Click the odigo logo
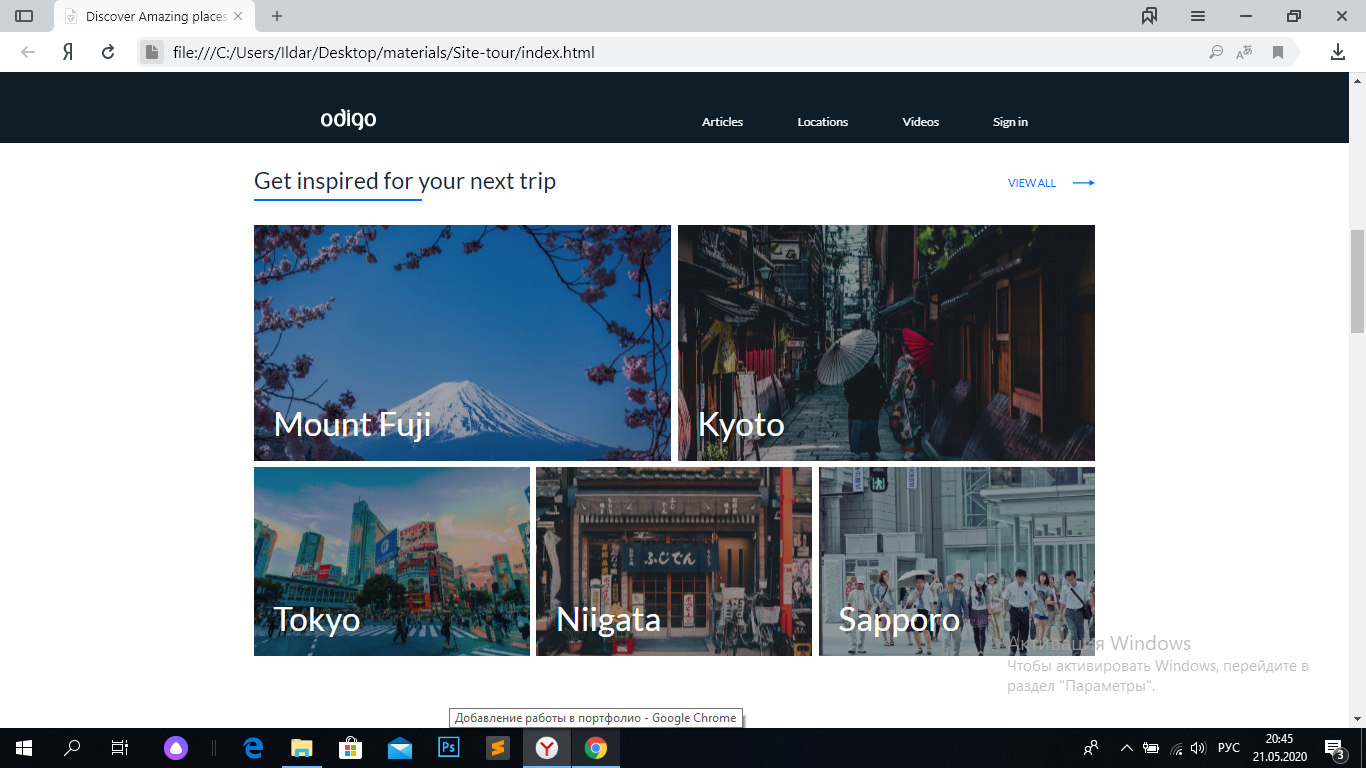1366x768 pixels. click(x=348, y=119)
